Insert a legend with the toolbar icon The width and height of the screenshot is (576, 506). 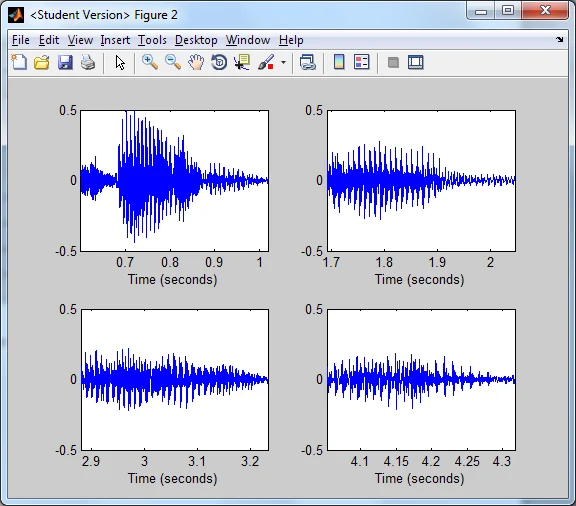[x=362, y=62]
